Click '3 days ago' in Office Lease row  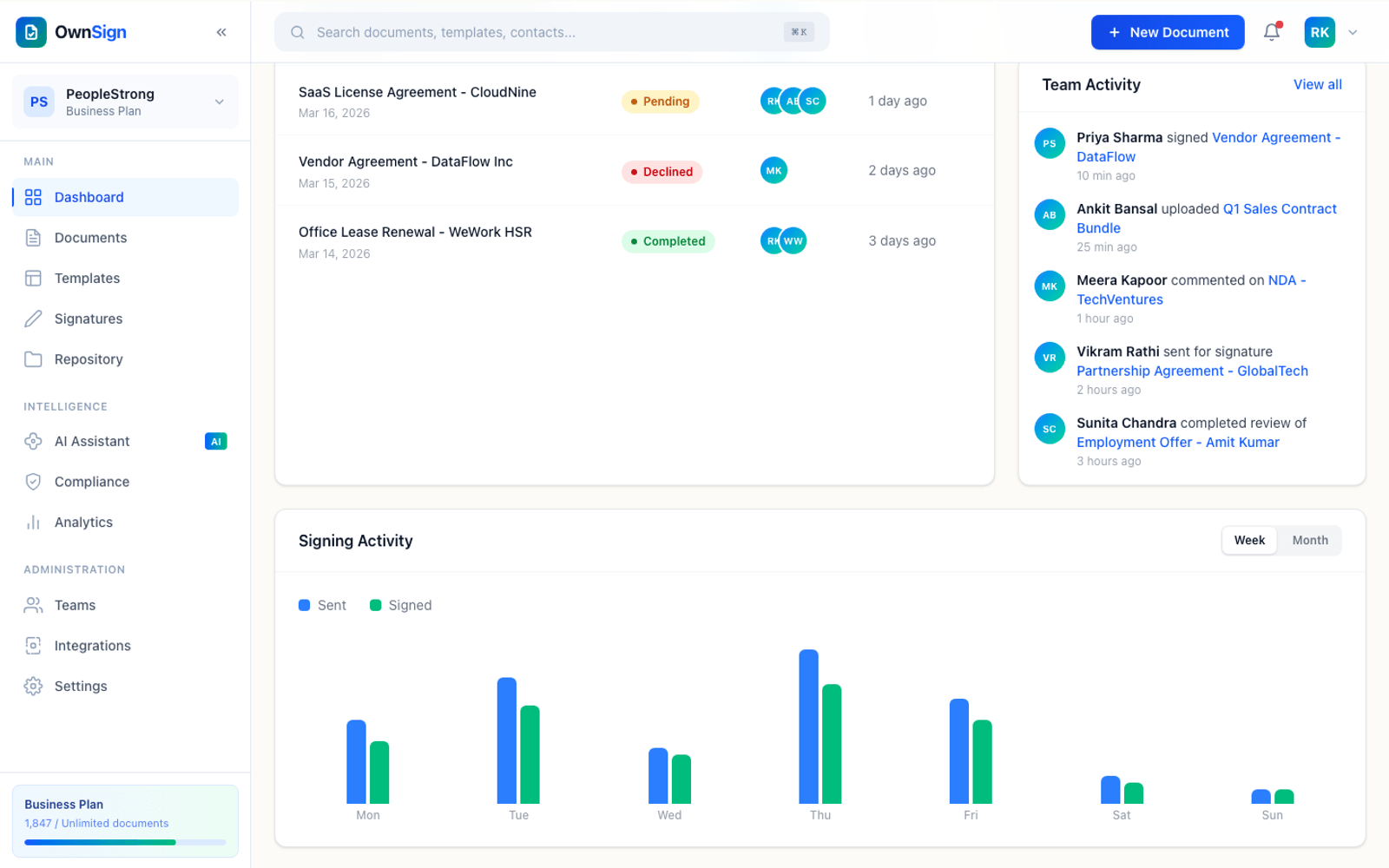(x=902, y=240)
